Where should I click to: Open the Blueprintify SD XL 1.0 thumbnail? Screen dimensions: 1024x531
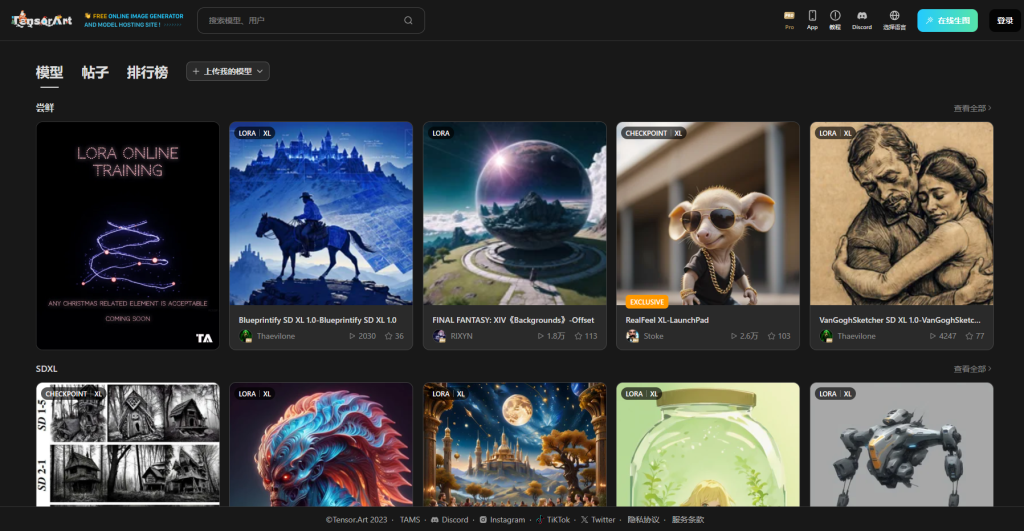pyautogui.click(x=321, y=214)
